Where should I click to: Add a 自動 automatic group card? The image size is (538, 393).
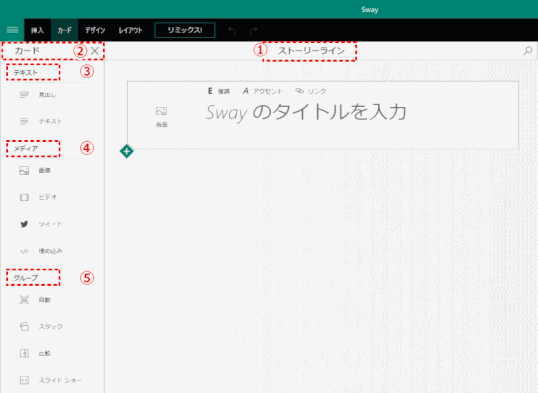tap(35, 300)
